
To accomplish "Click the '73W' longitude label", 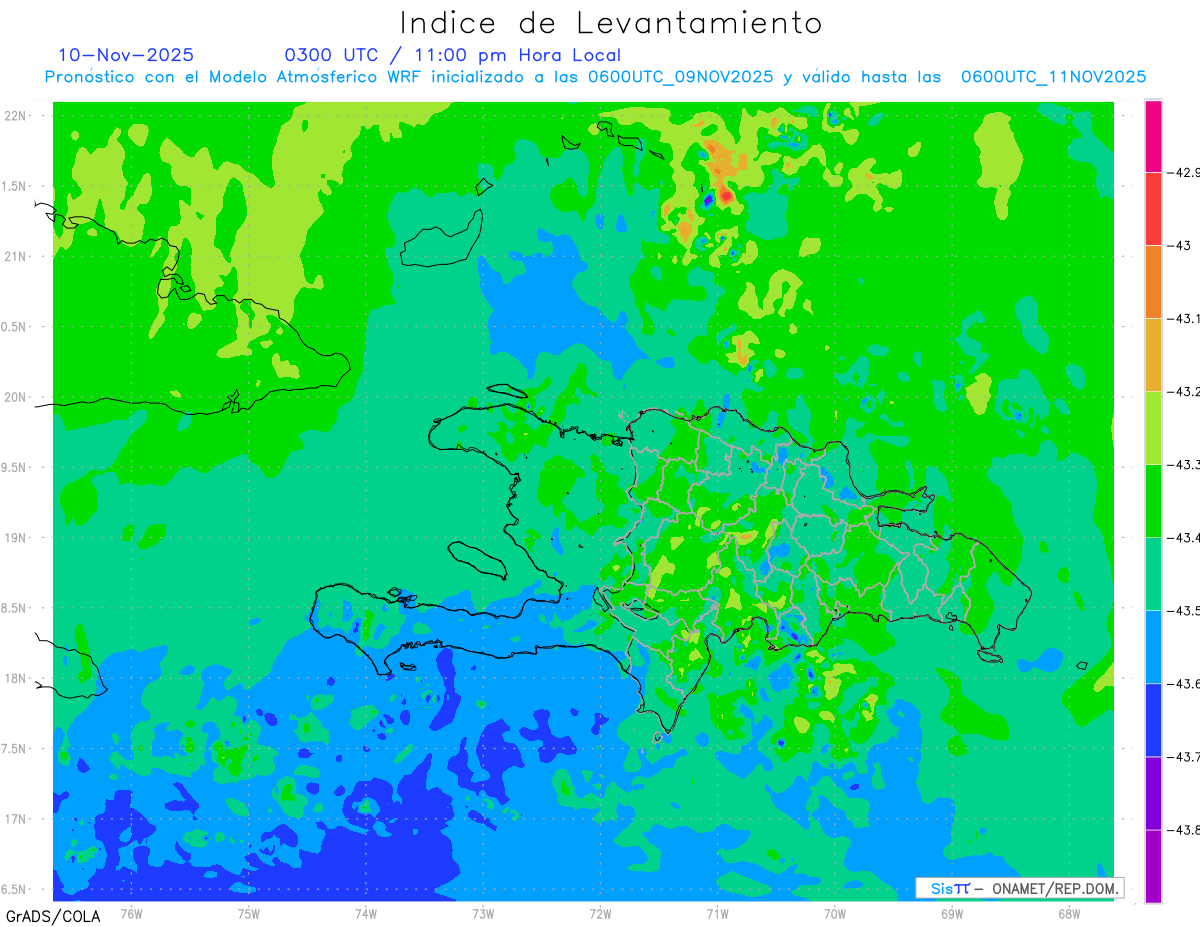I will (x=483, y=914).
